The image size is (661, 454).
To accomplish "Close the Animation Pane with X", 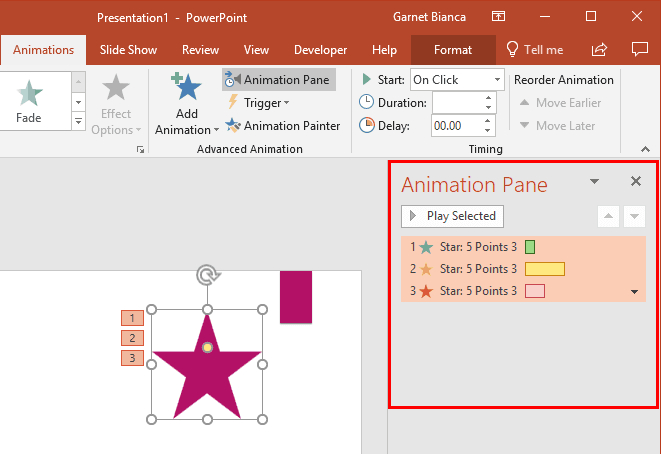I will coord(636,181).
